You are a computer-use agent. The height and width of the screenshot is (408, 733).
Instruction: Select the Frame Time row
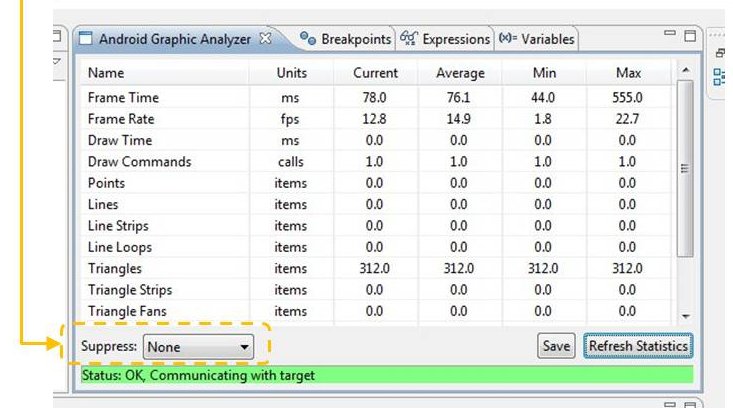(375, 97)
